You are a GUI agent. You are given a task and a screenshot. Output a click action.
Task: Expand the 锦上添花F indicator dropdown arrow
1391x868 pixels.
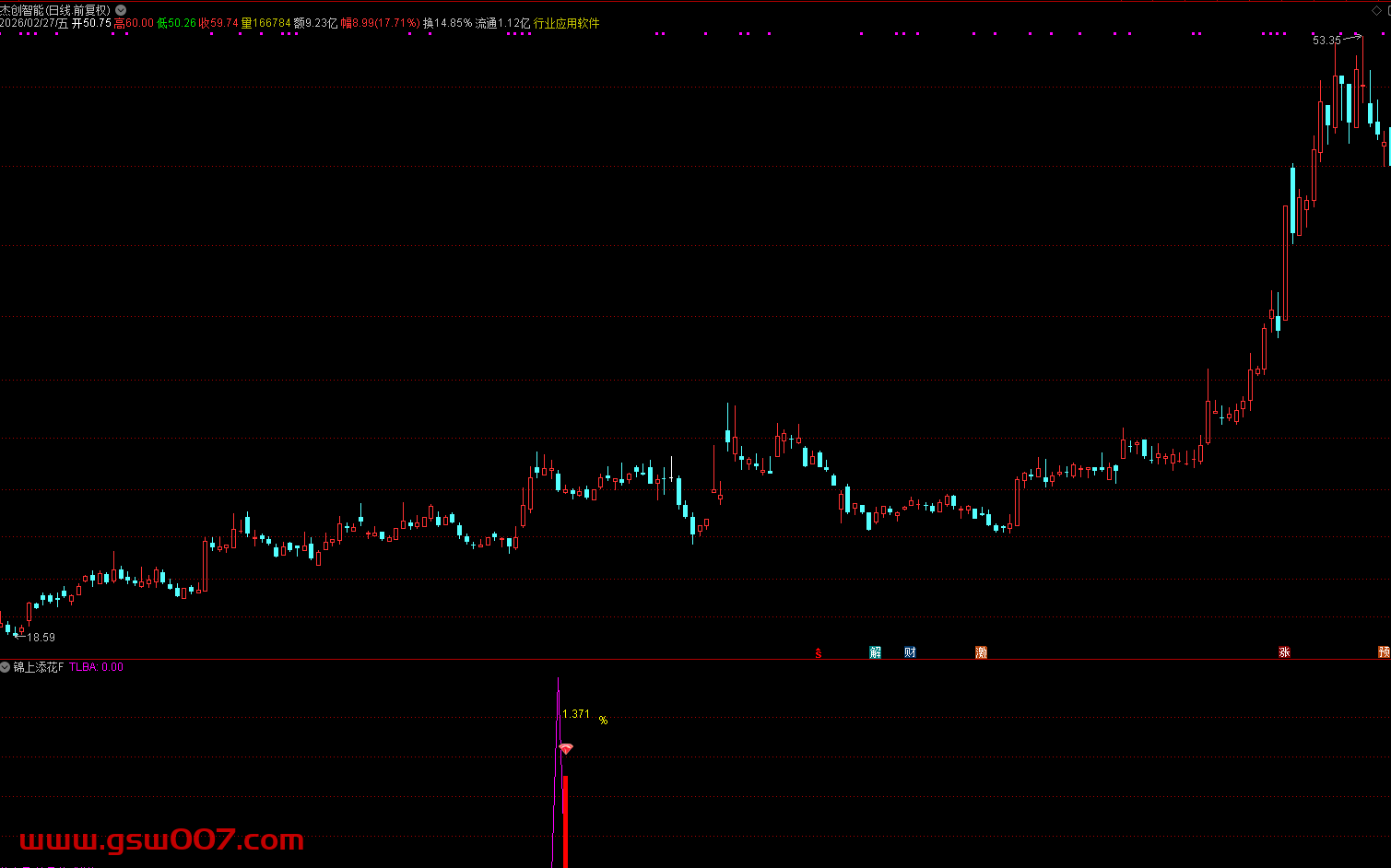pyautogui.click(x=6, y=666)
